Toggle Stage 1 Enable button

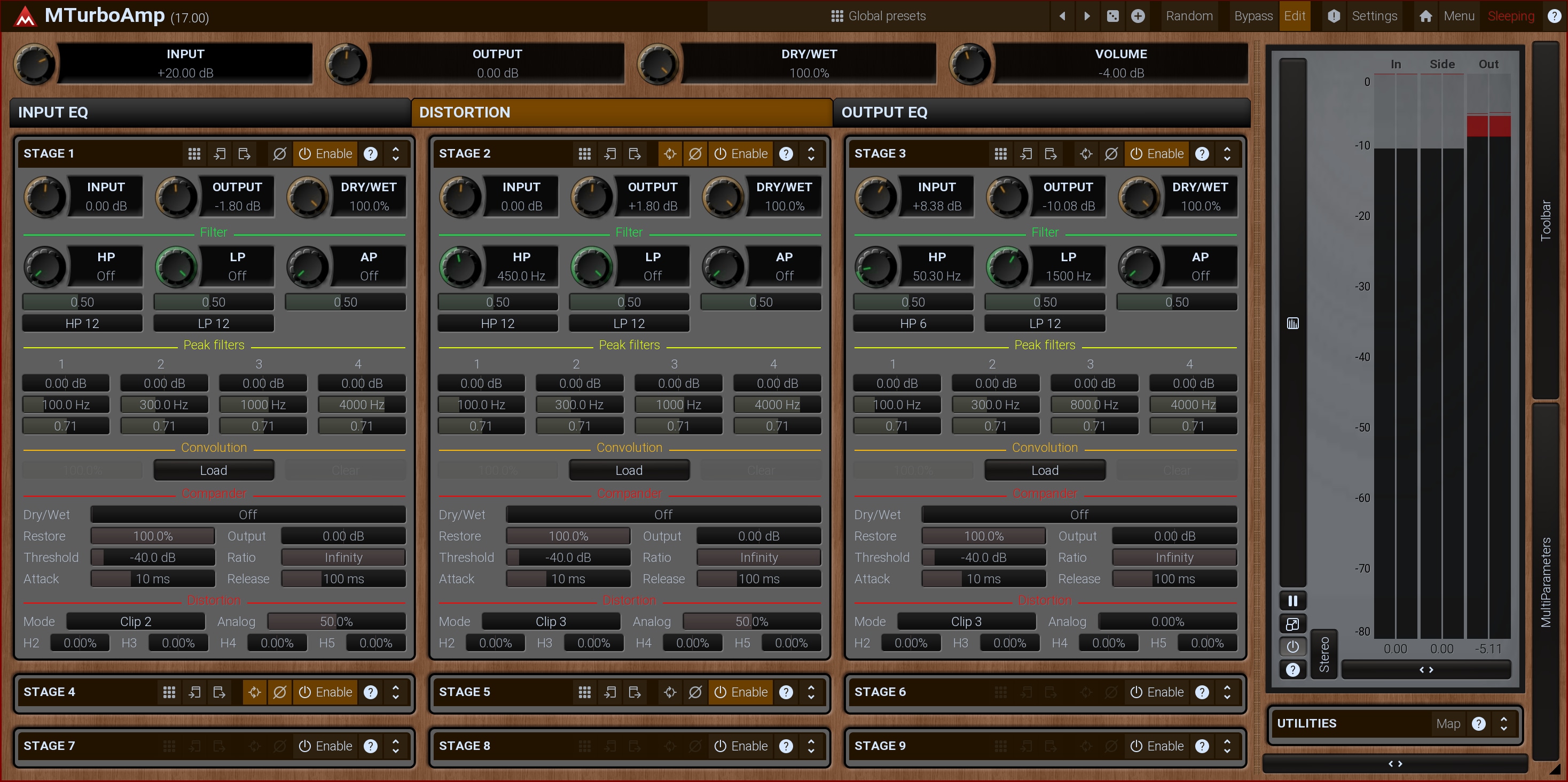pos(326,154)
